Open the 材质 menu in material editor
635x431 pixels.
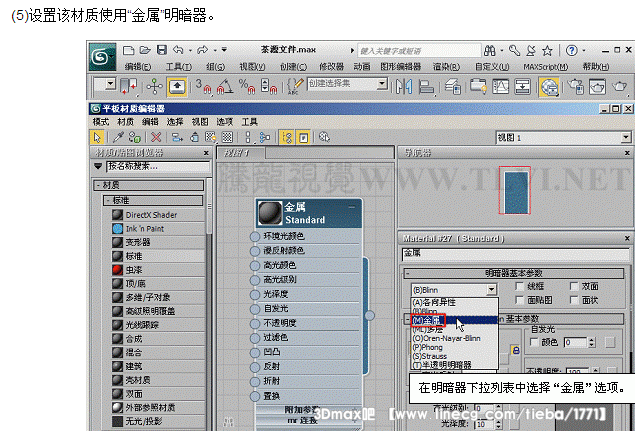pyautogui.click(x=126, y=122)
